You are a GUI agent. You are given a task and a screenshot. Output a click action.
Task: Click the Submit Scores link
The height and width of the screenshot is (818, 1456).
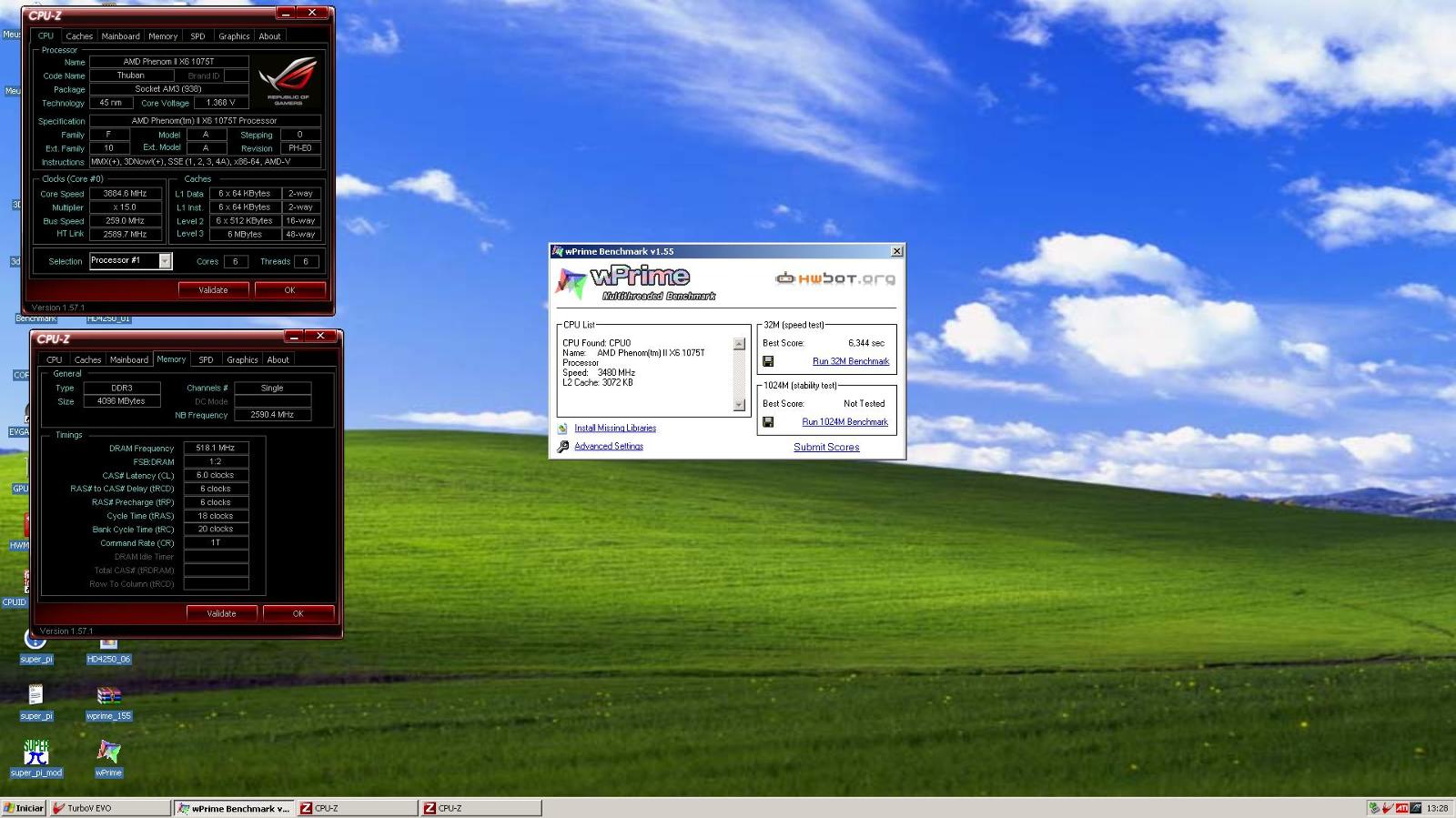click(x=826, y=447)
